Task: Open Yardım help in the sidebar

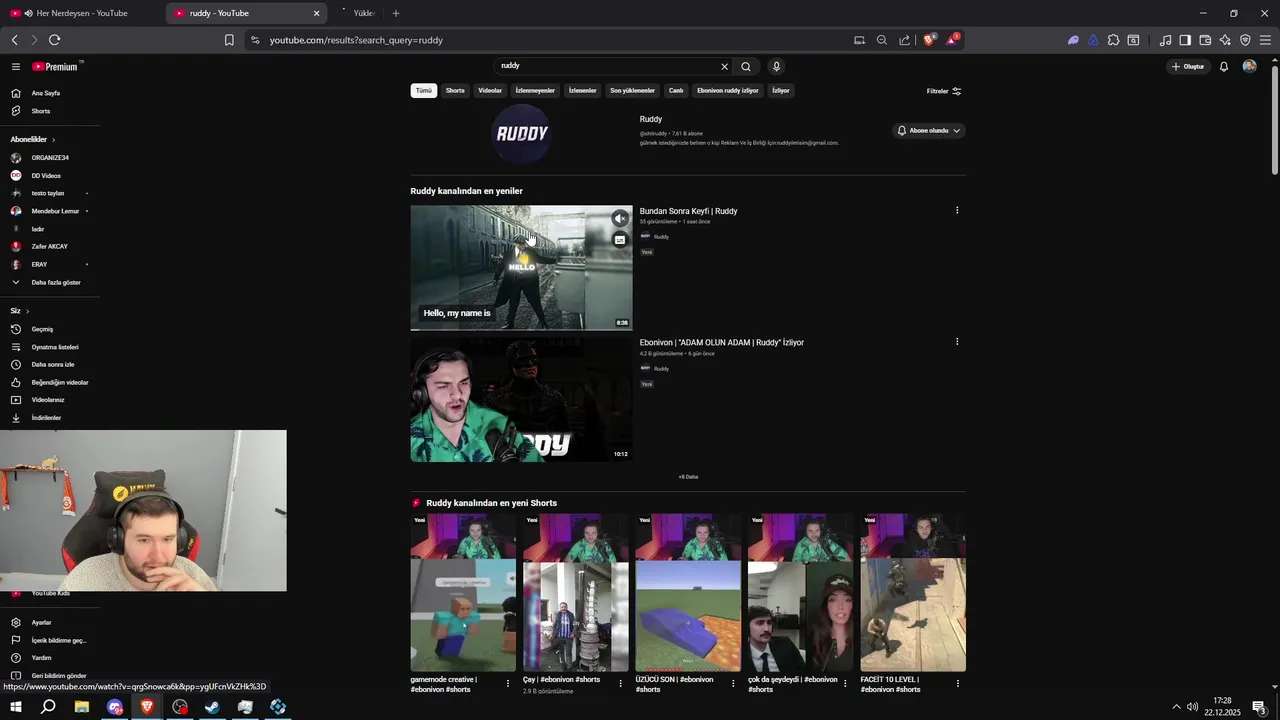Action: [50, 658]
